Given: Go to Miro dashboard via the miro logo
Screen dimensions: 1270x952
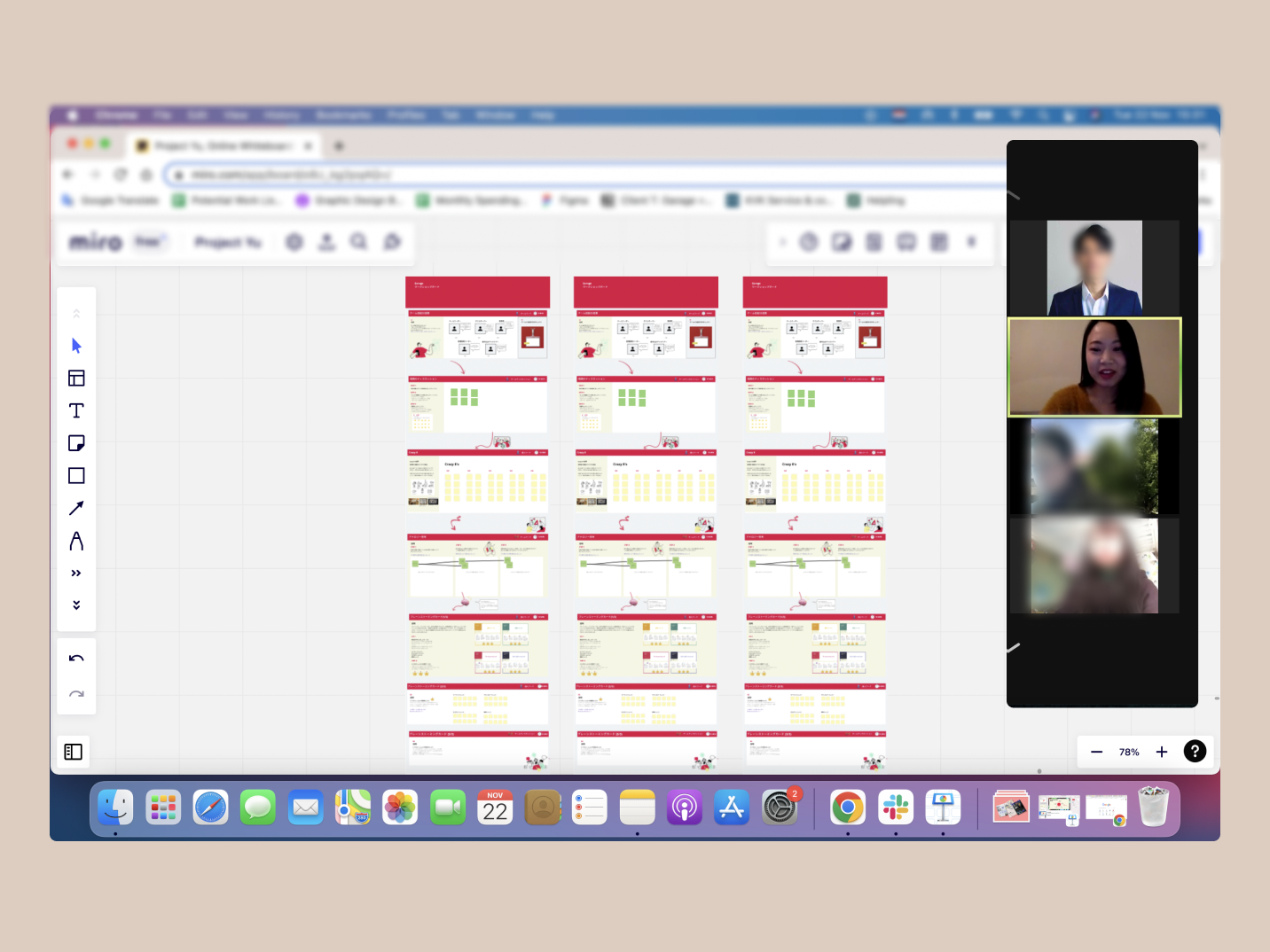Looking at the screenshot, I should click(96, 242).
